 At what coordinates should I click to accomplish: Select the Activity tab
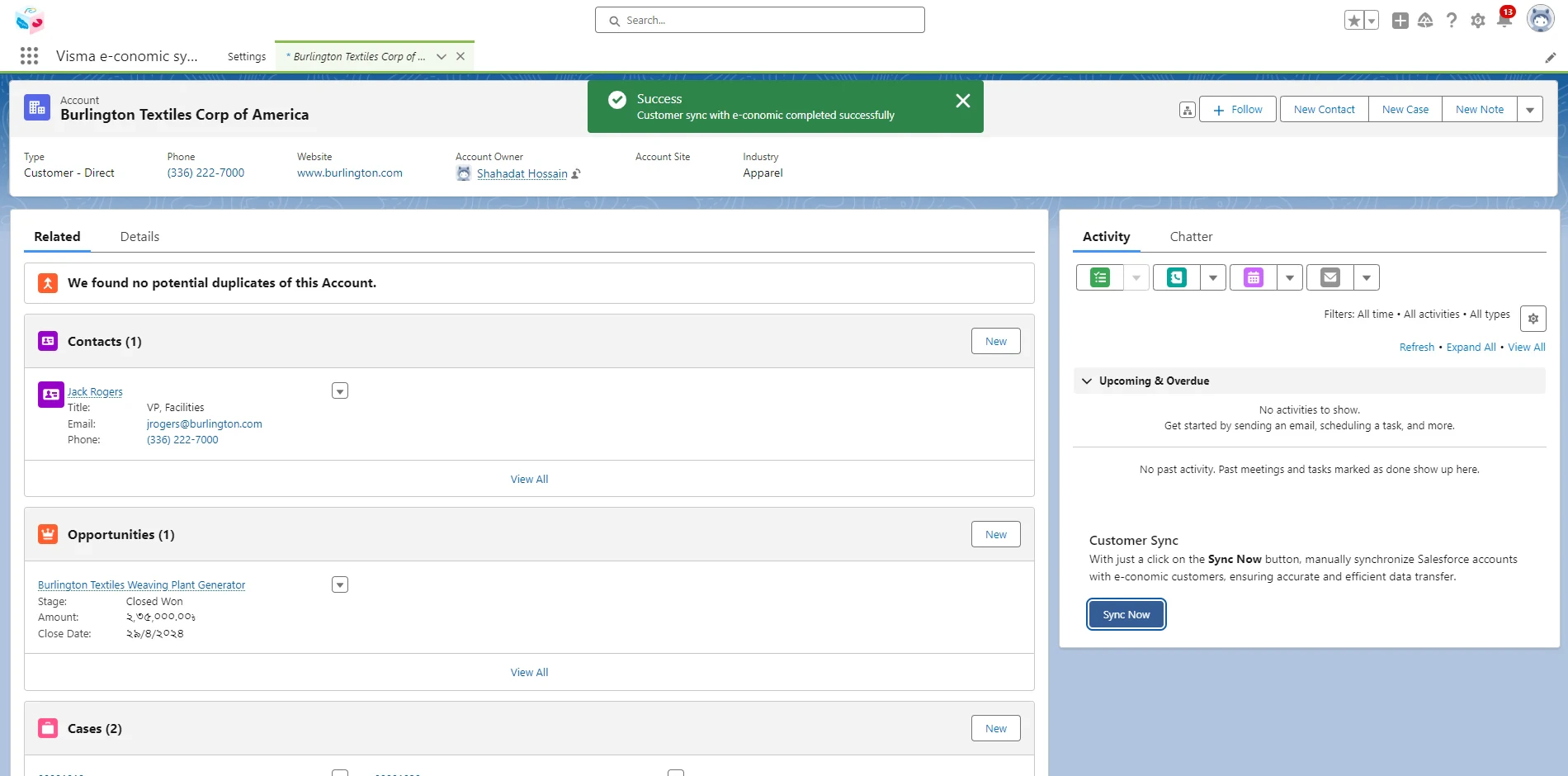click(x=1106, y=236)
